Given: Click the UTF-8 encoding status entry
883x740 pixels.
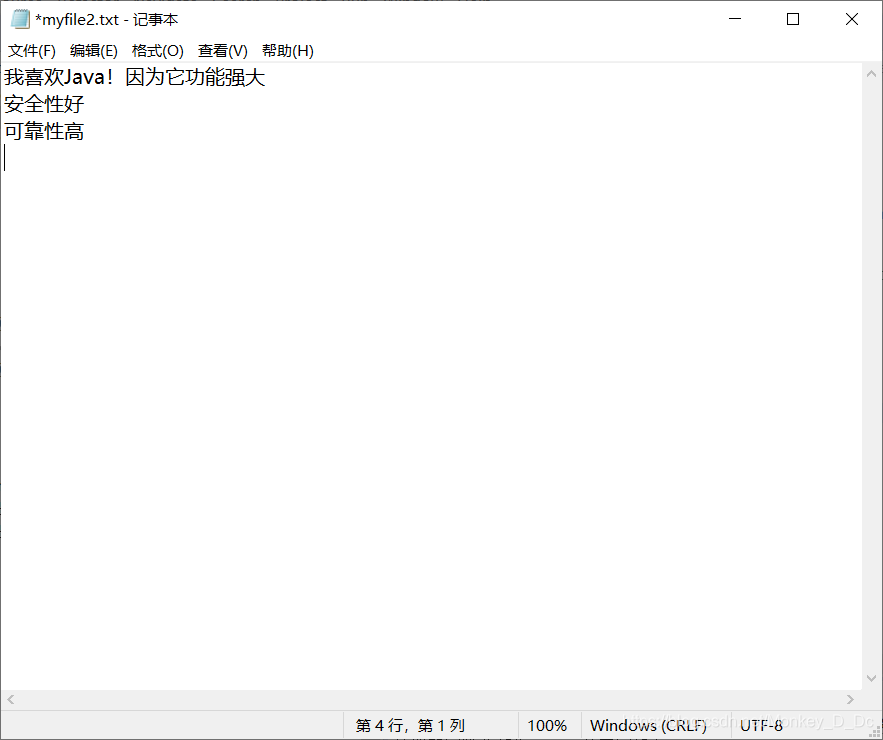Looking at the screenshot, I should click(x=761, y=725).
